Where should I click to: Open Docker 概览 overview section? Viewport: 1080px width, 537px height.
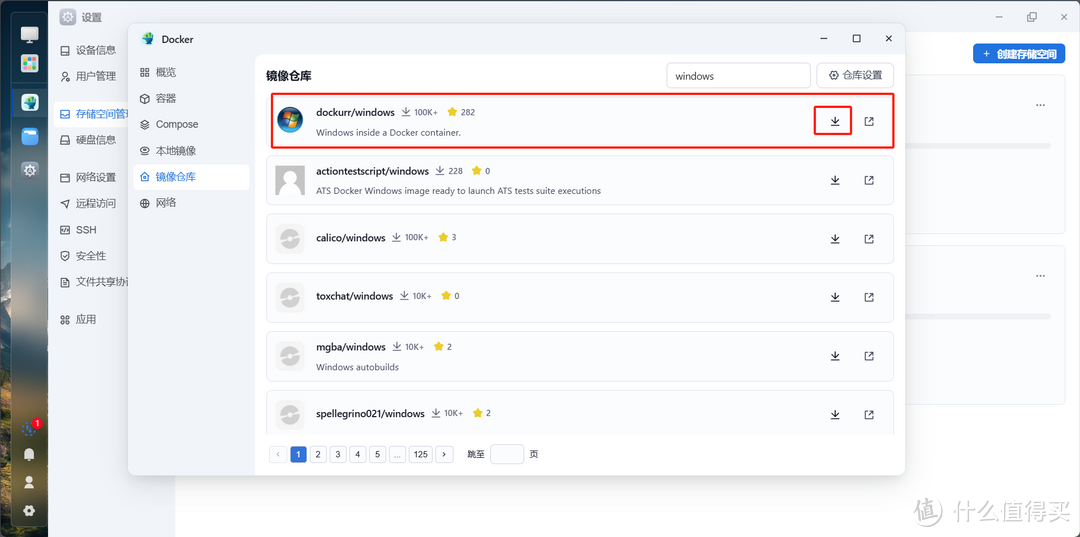(191, 72)
